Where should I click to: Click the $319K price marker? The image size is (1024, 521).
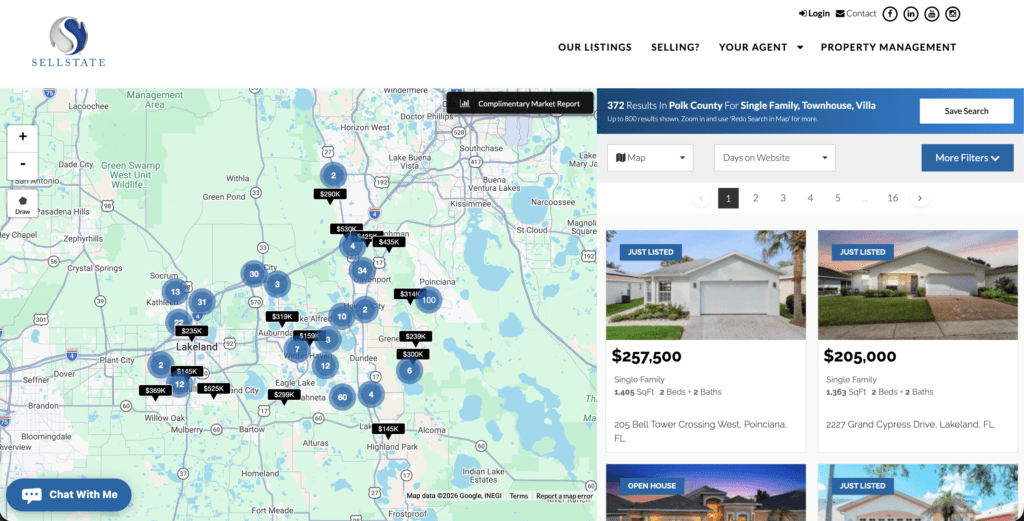point(282,317)
